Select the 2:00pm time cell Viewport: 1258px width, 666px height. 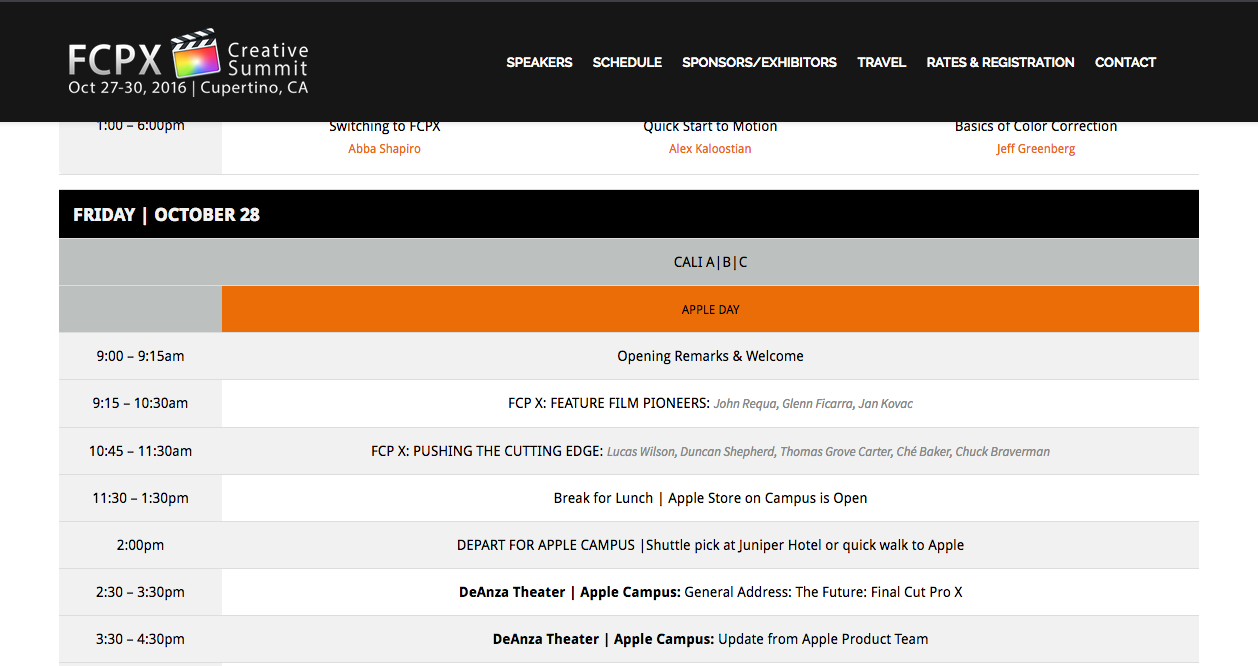click(x=140, y=545)
